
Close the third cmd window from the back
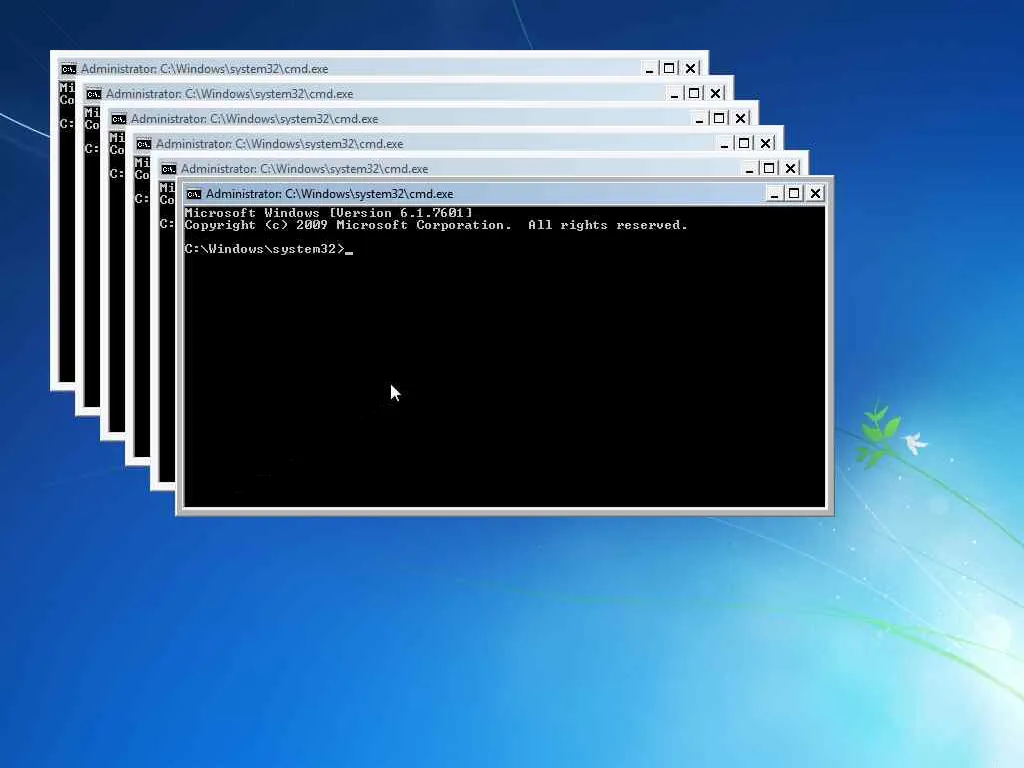(x=740, y=118)
